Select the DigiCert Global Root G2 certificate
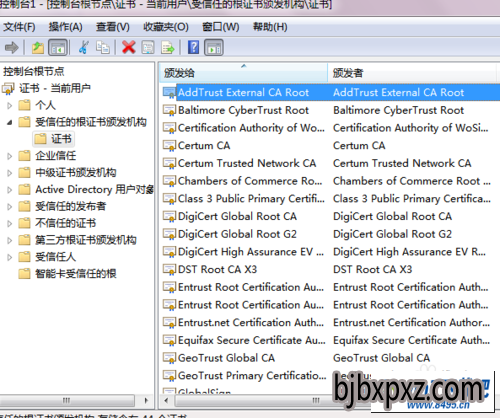The image size is (500, 418). (x=237, y=234)
